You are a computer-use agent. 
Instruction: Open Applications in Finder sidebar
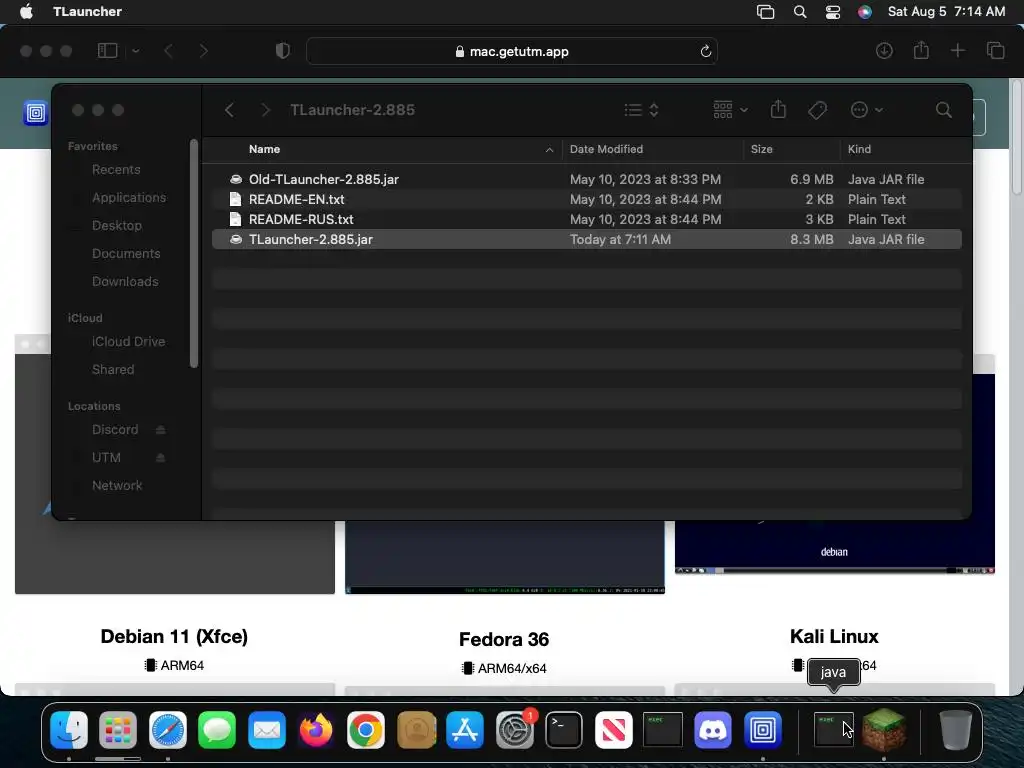[129, 197]
